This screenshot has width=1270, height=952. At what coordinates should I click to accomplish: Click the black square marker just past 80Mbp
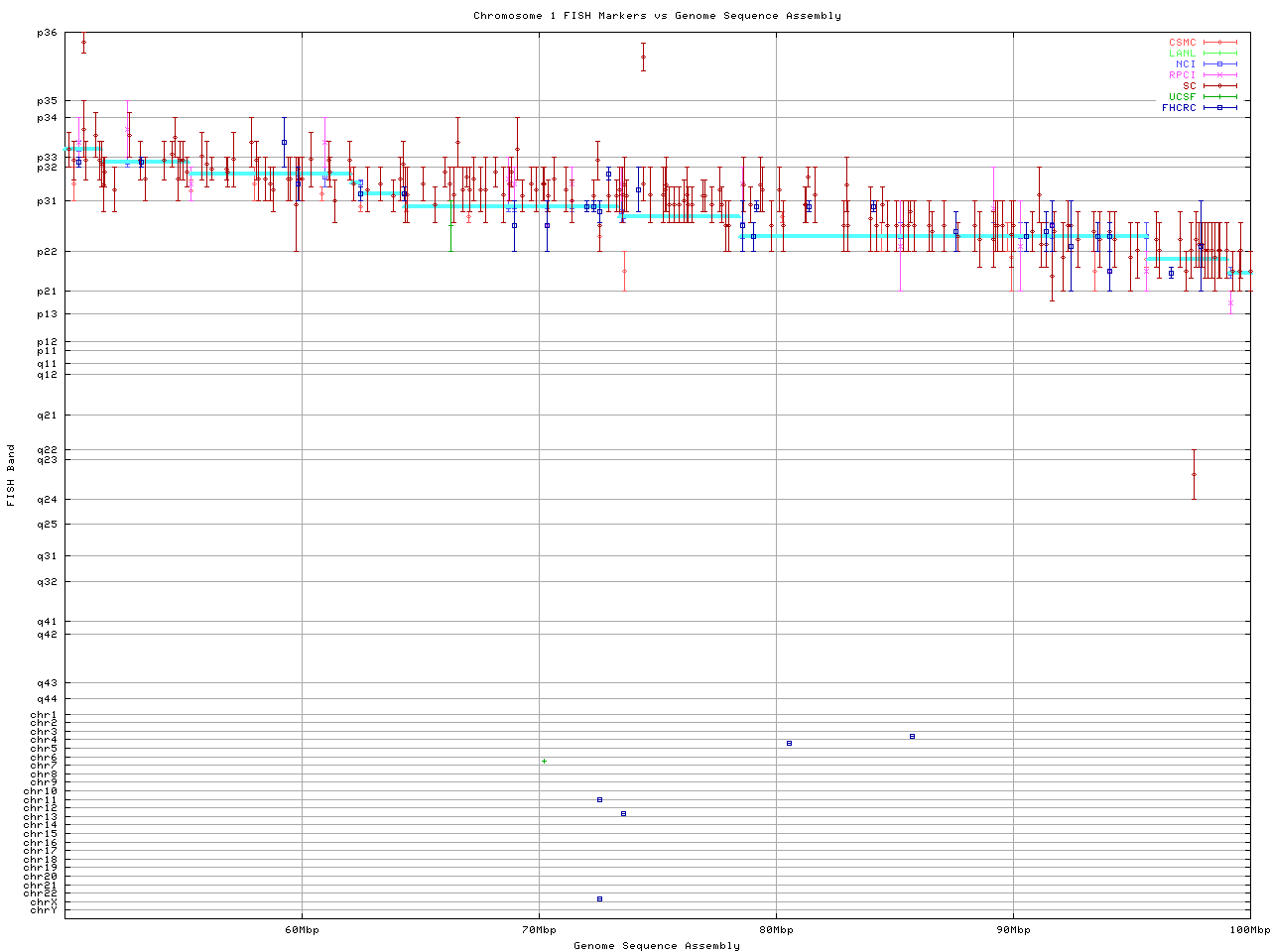click(x=789, y=743)
